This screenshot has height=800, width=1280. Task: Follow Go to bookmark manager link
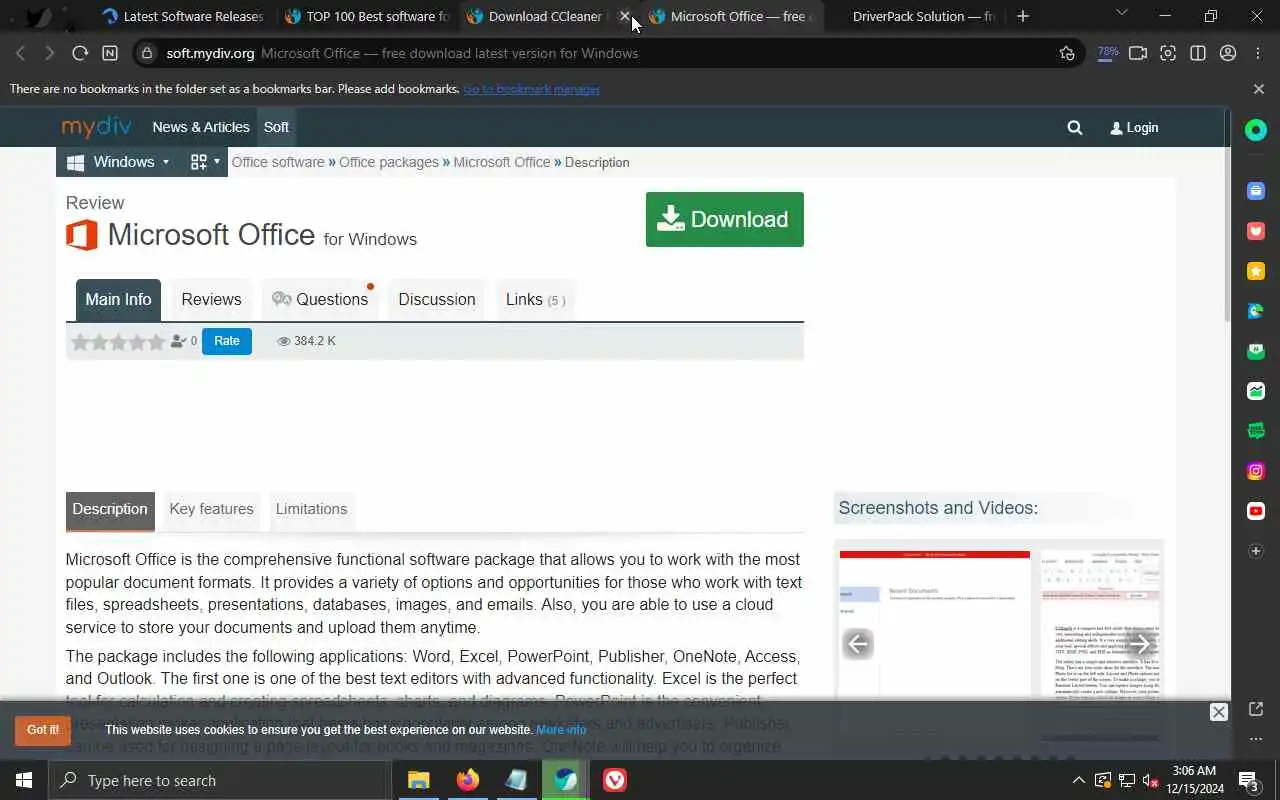tap(531, 89)
